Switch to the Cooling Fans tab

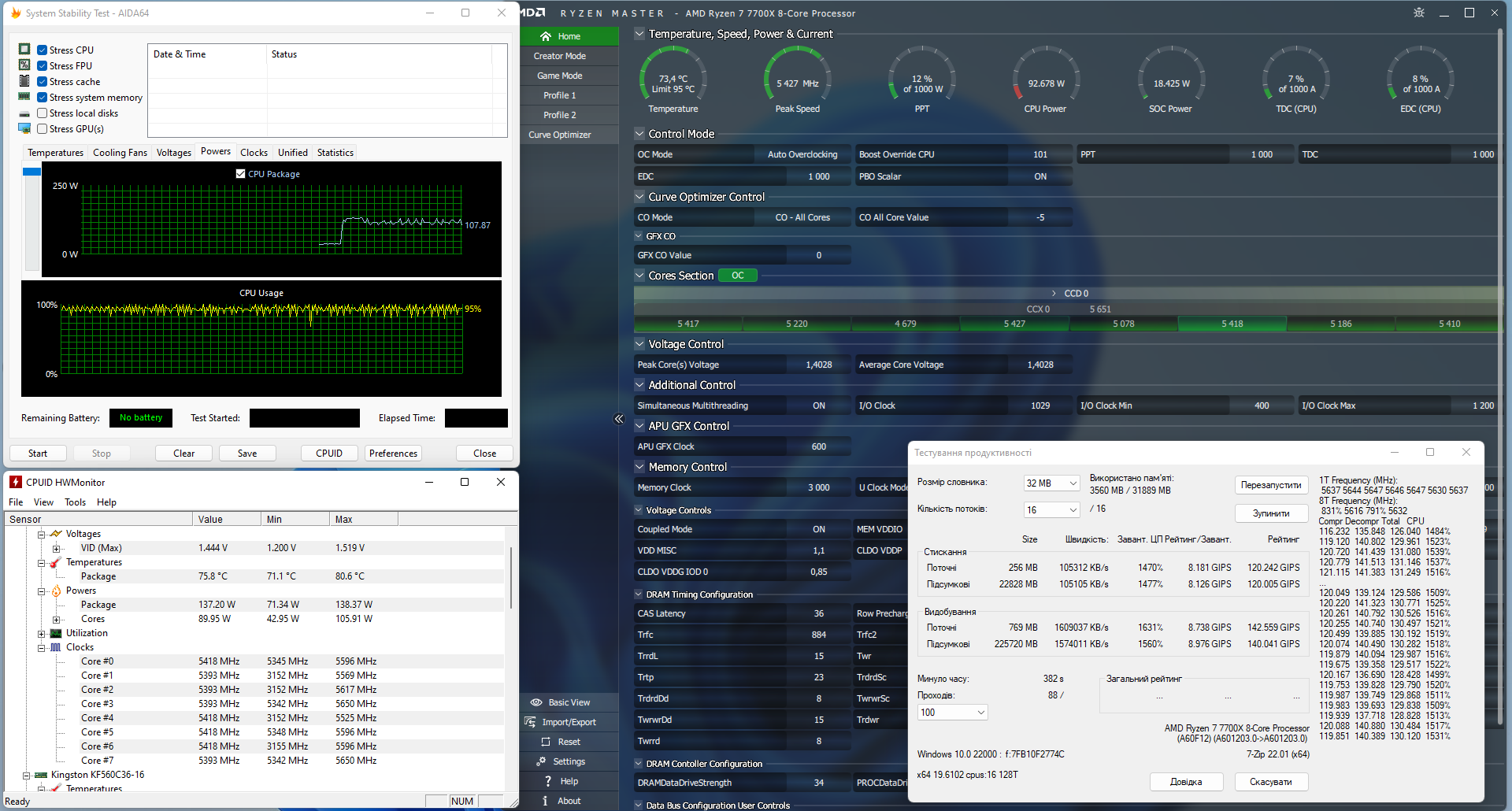[120, 153]
